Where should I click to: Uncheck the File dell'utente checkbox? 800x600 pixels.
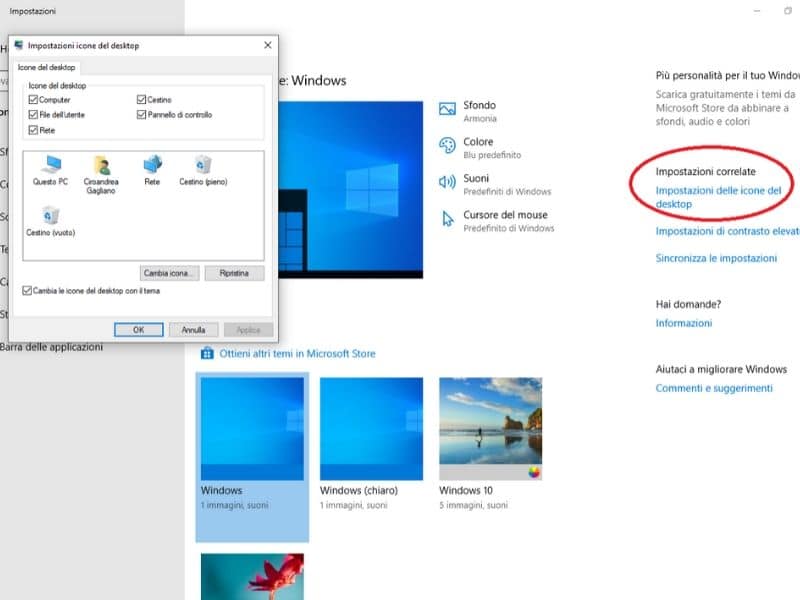pos(33,114)
